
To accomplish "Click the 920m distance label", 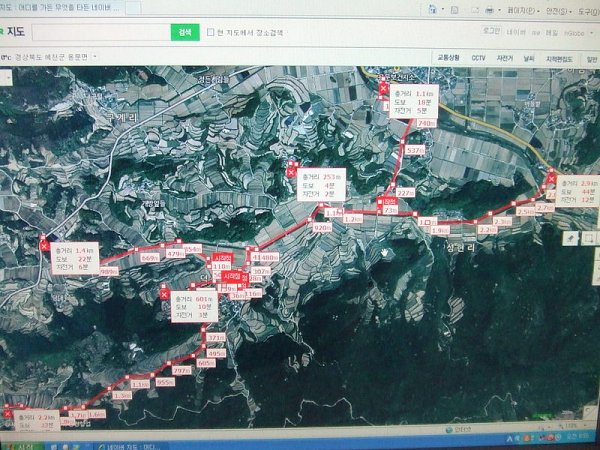I will click(x=322, y=228).
